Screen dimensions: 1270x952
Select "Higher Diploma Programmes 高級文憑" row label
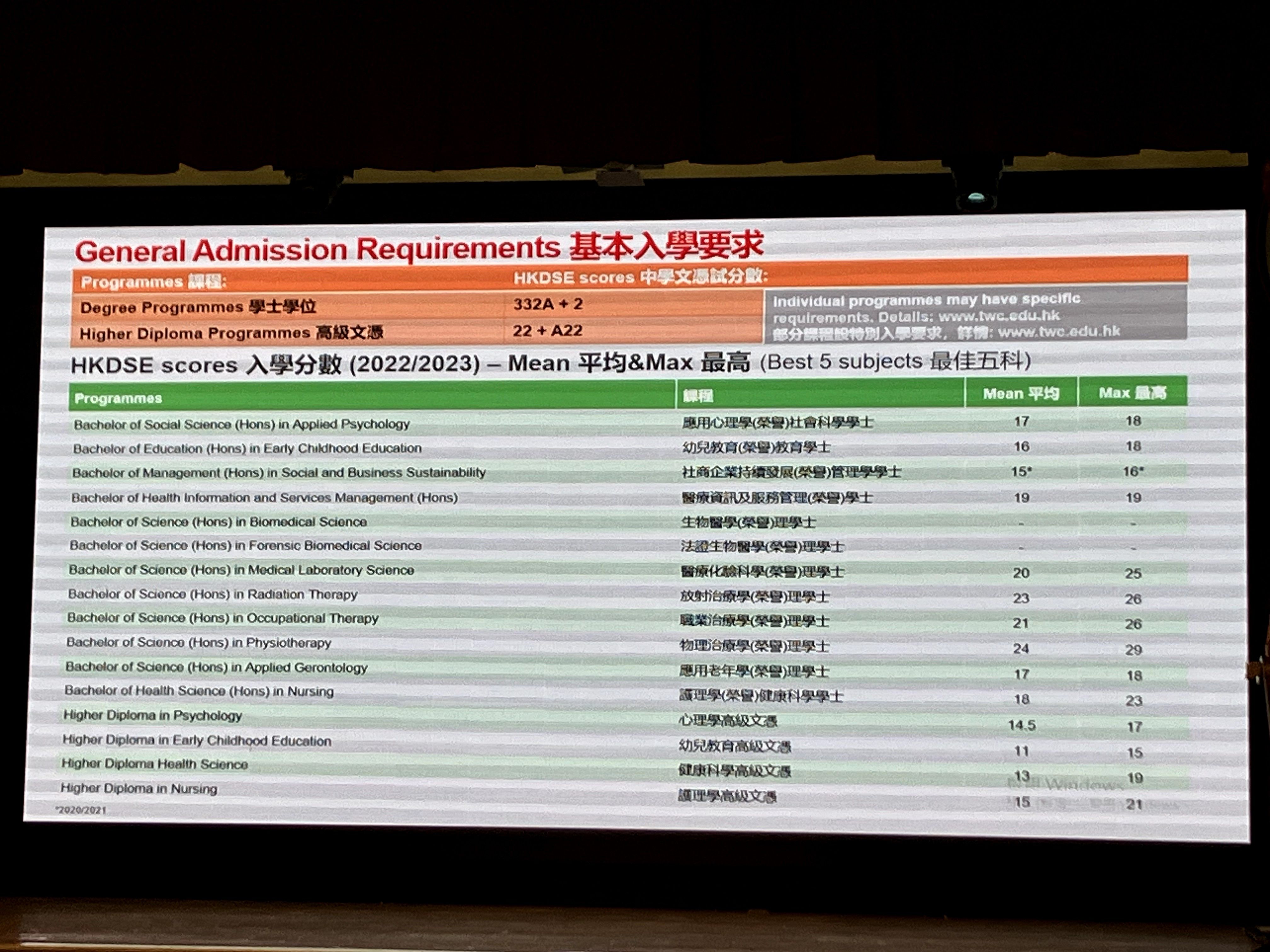pos(232,333)
